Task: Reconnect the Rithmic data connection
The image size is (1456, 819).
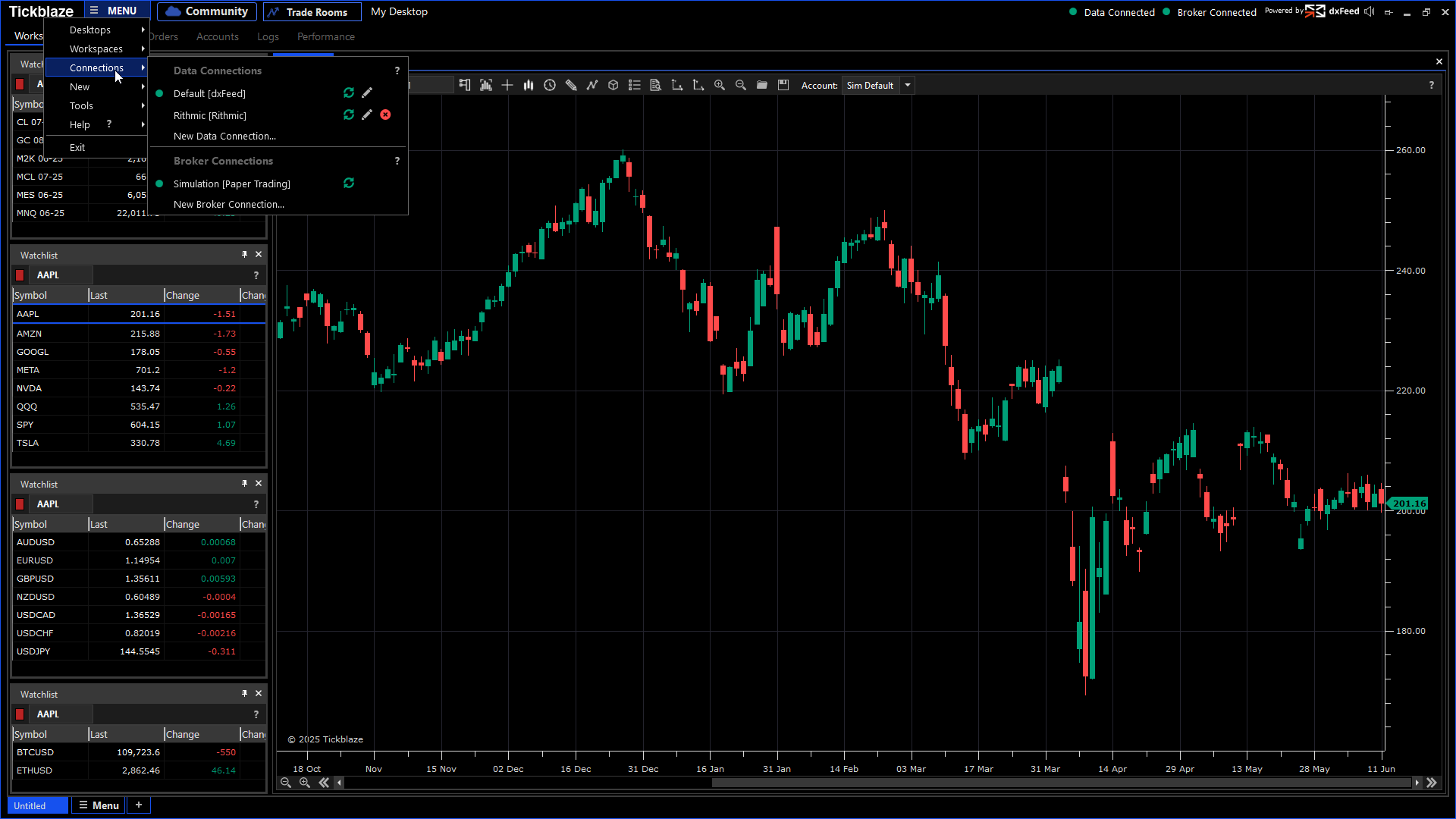Action: pos(349,115)
